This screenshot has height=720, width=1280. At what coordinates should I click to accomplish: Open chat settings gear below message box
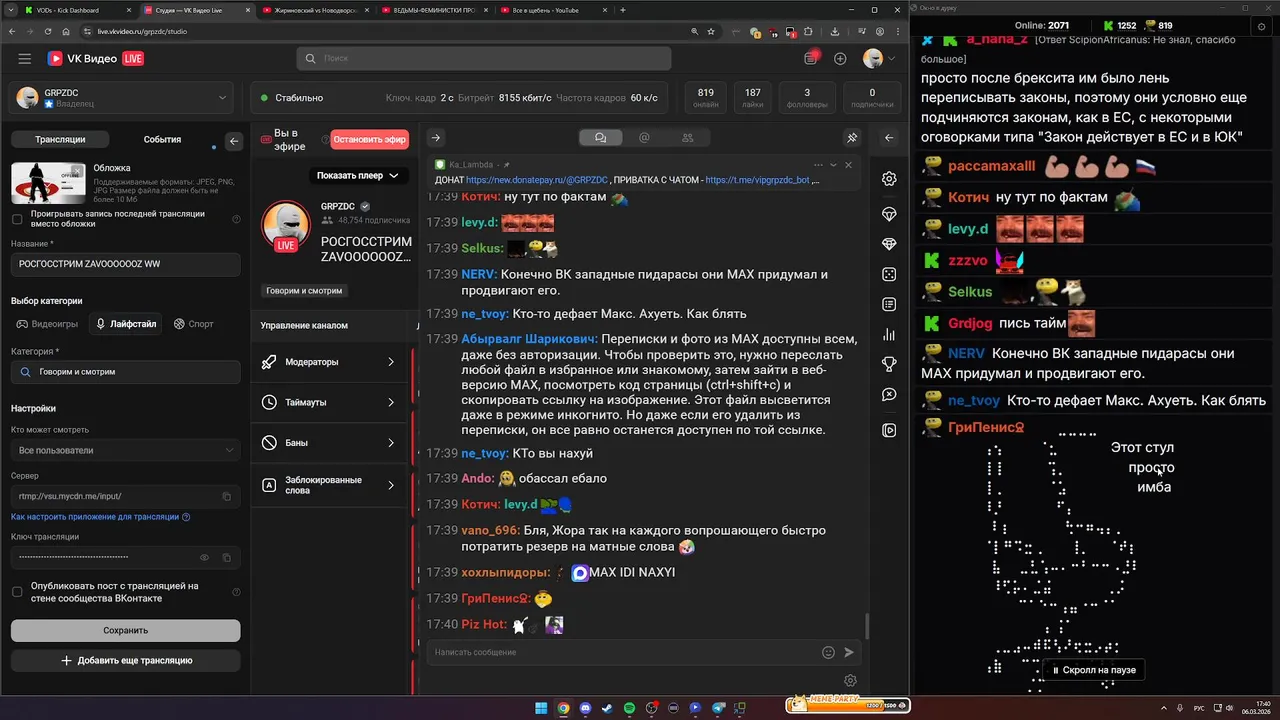[x=851, y=681]
